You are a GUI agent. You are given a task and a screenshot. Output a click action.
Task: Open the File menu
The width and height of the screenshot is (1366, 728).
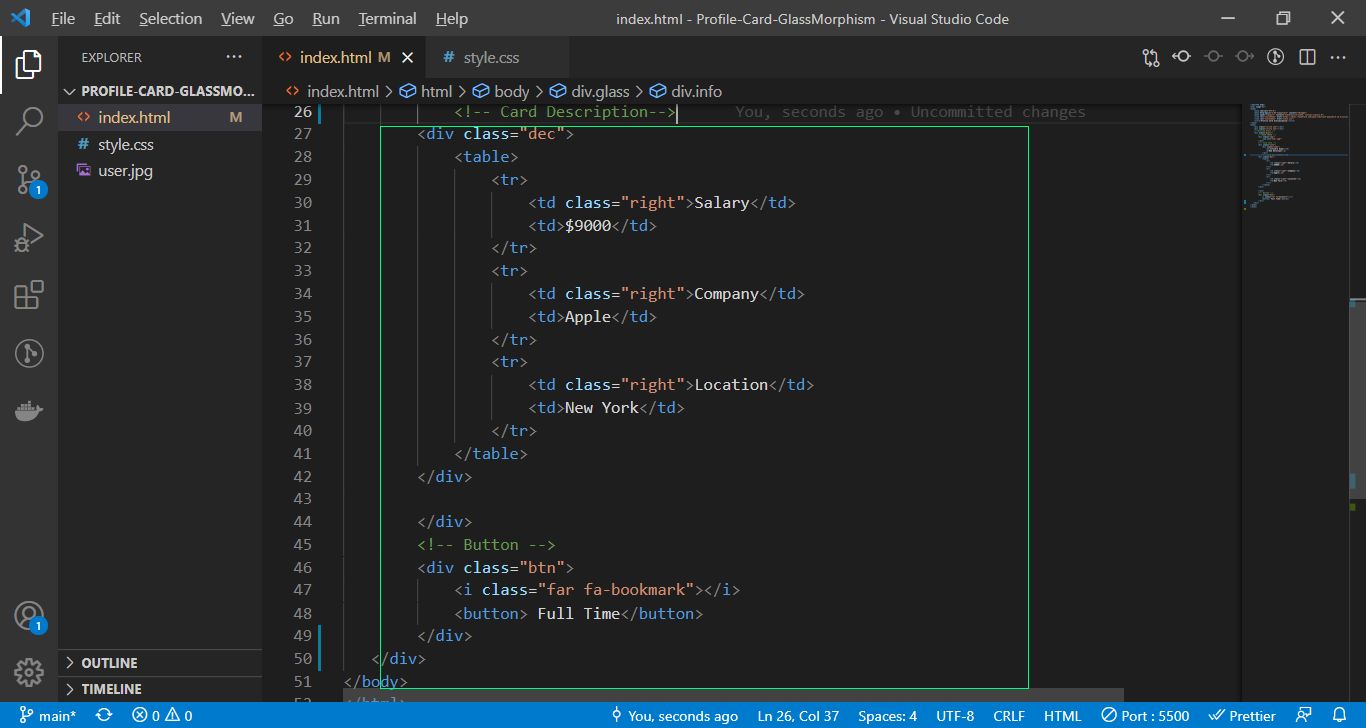[x=63, y=18]
